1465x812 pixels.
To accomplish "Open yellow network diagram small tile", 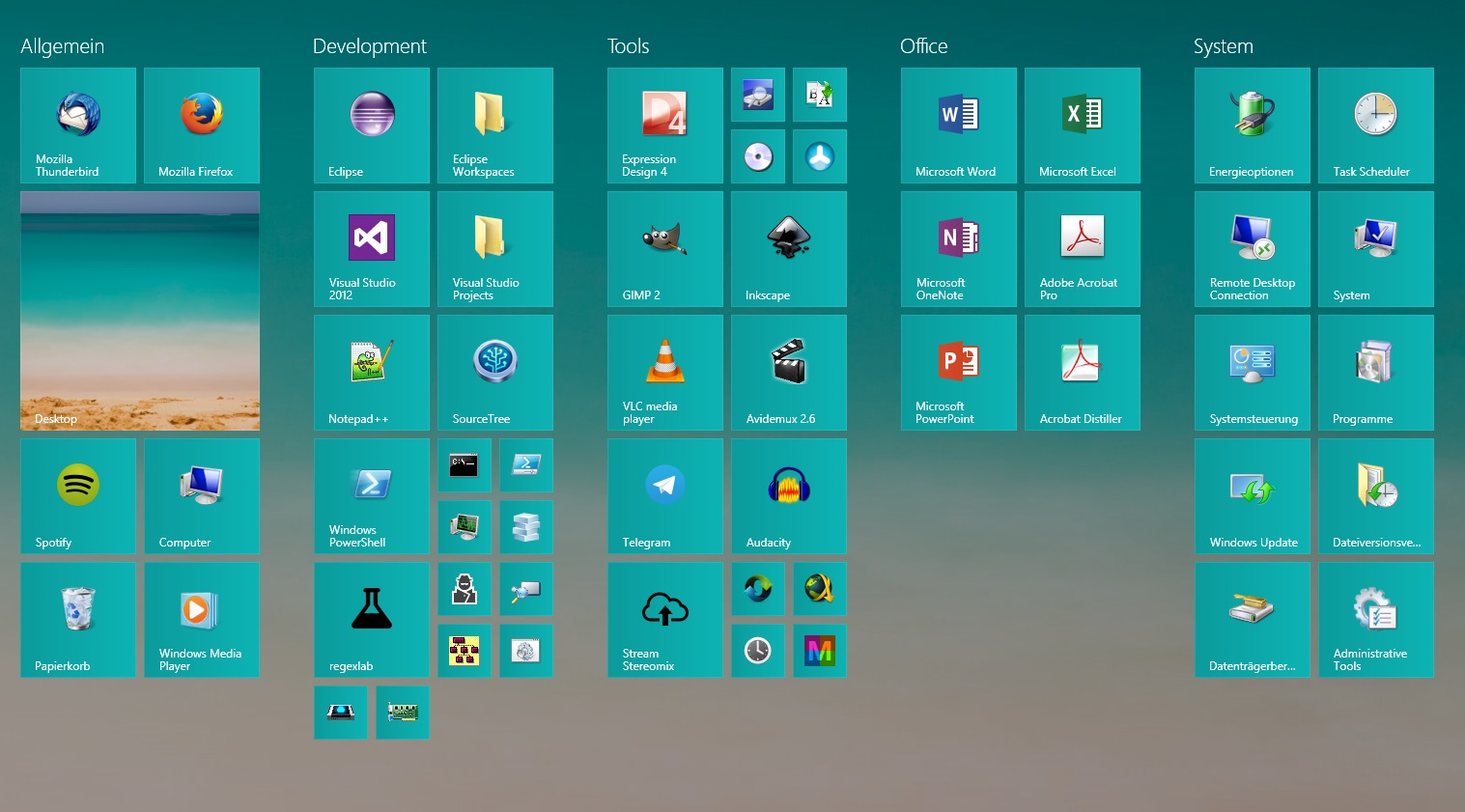I will click(x=465, y=651).
